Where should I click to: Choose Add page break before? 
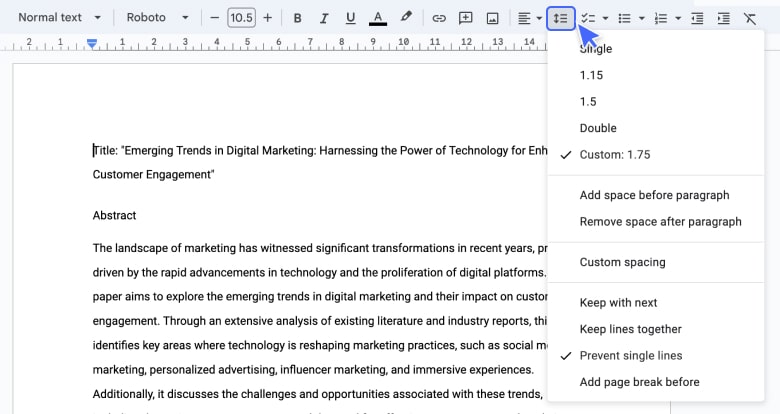click(x=656, y=382)
